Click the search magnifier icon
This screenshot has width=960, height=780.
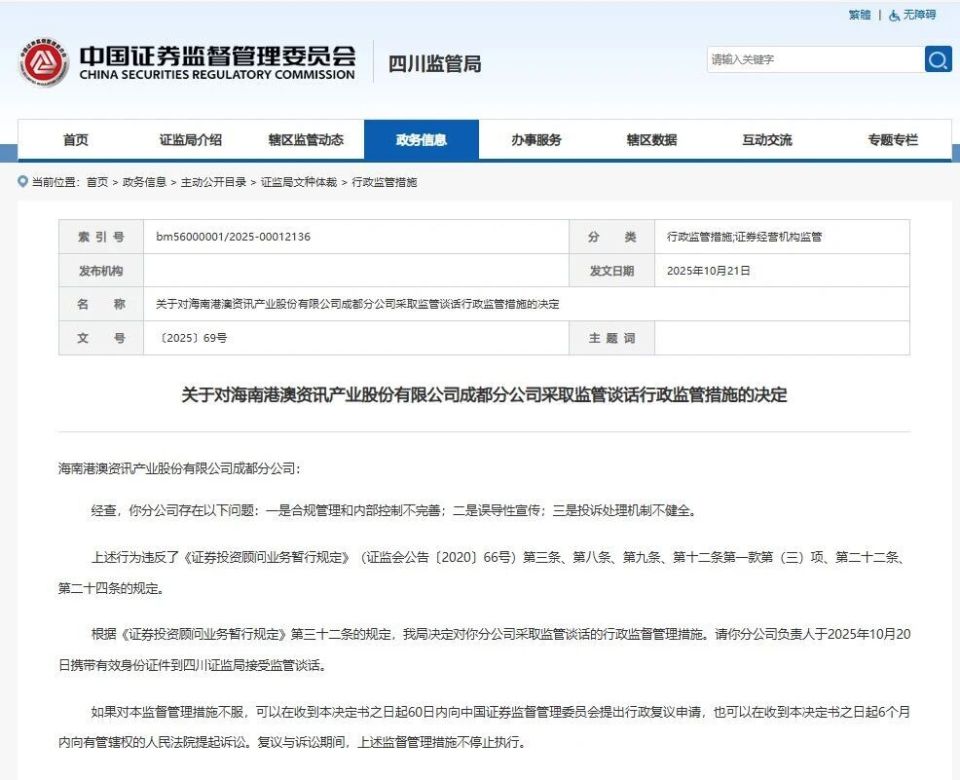pyautogui.click(x=938, y=59)
